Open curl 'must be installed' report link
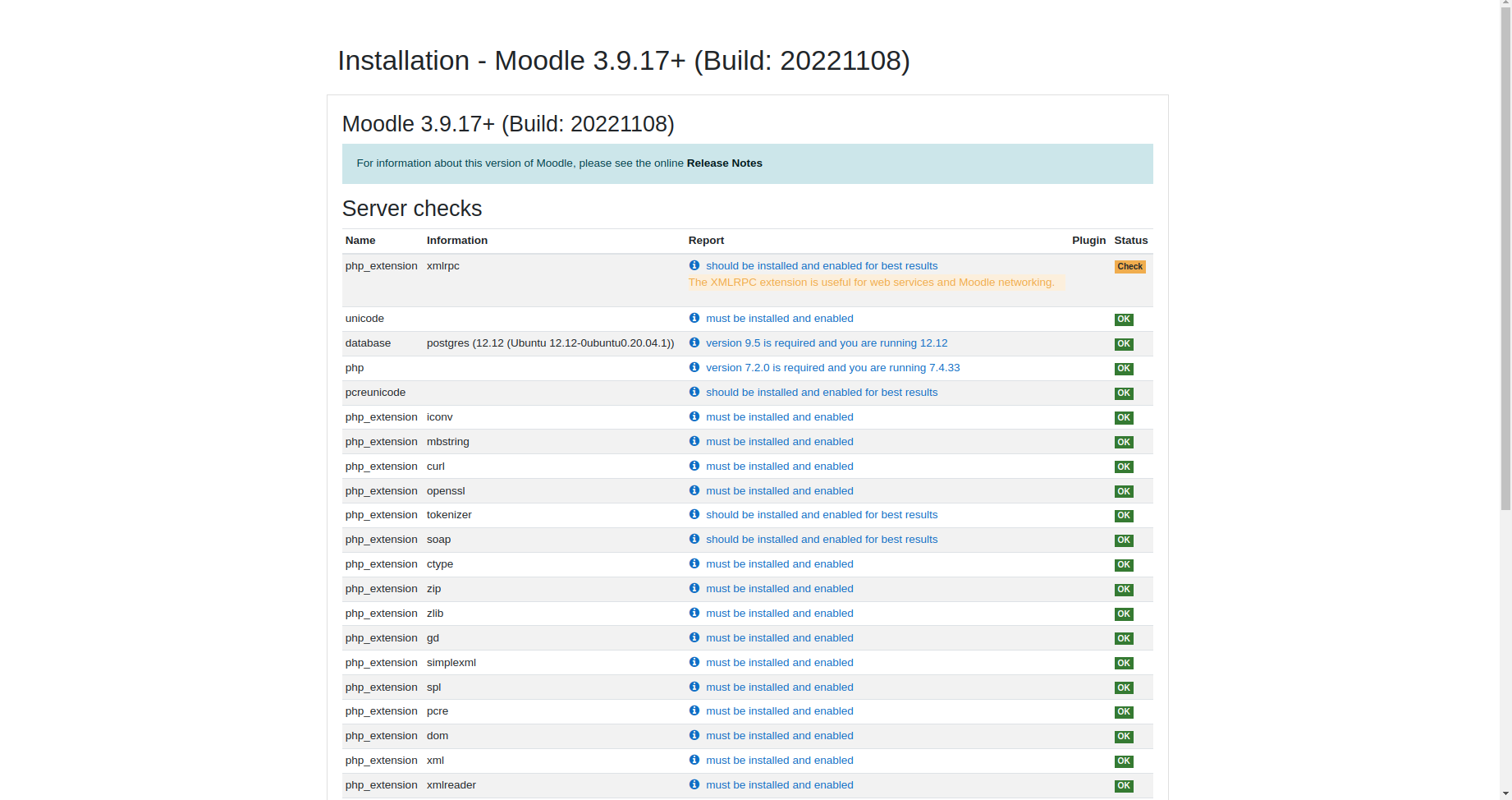 780,467
